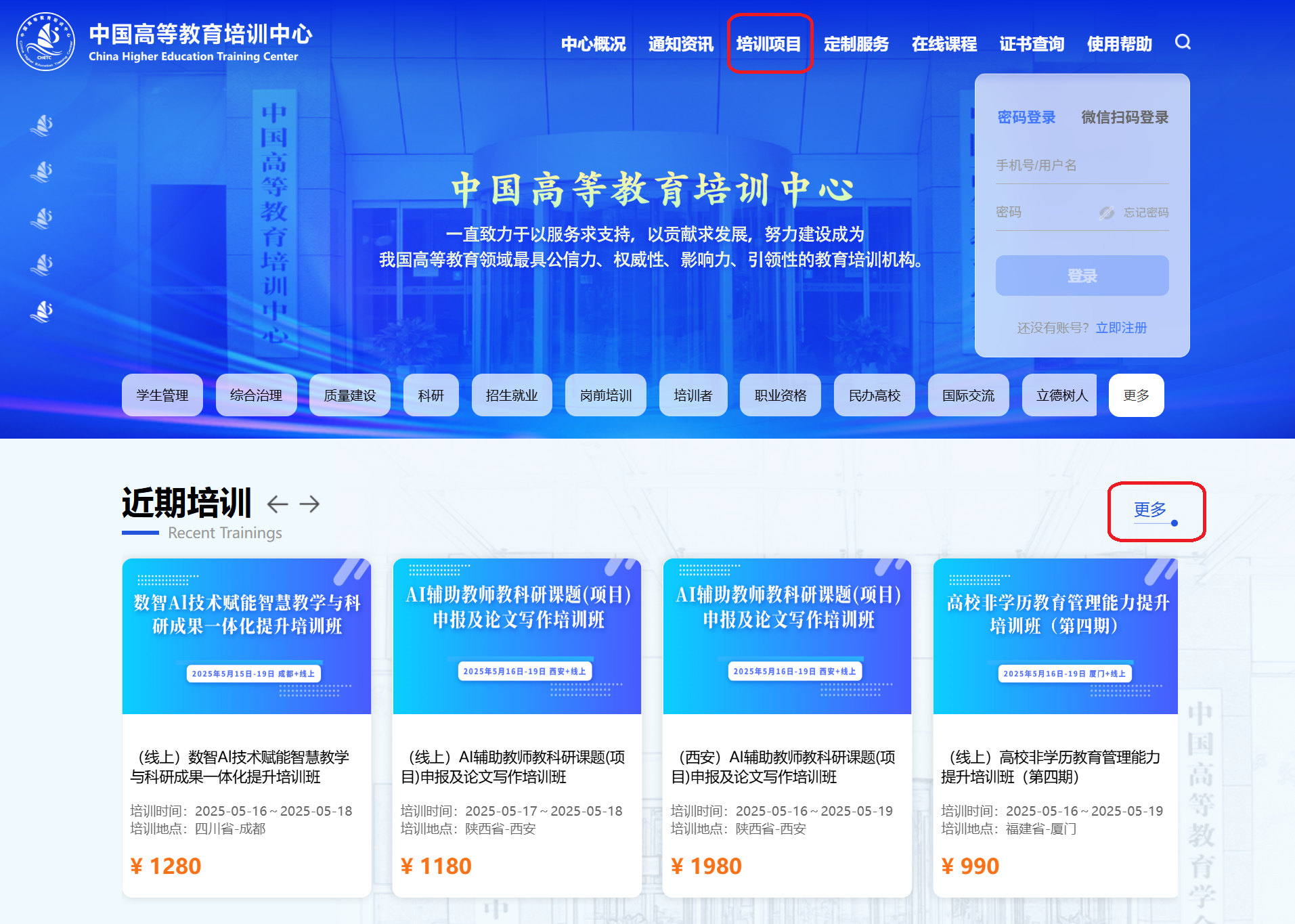Open 在线课程 from the navigation bar
1295x924 pixels.
[944, 44]
